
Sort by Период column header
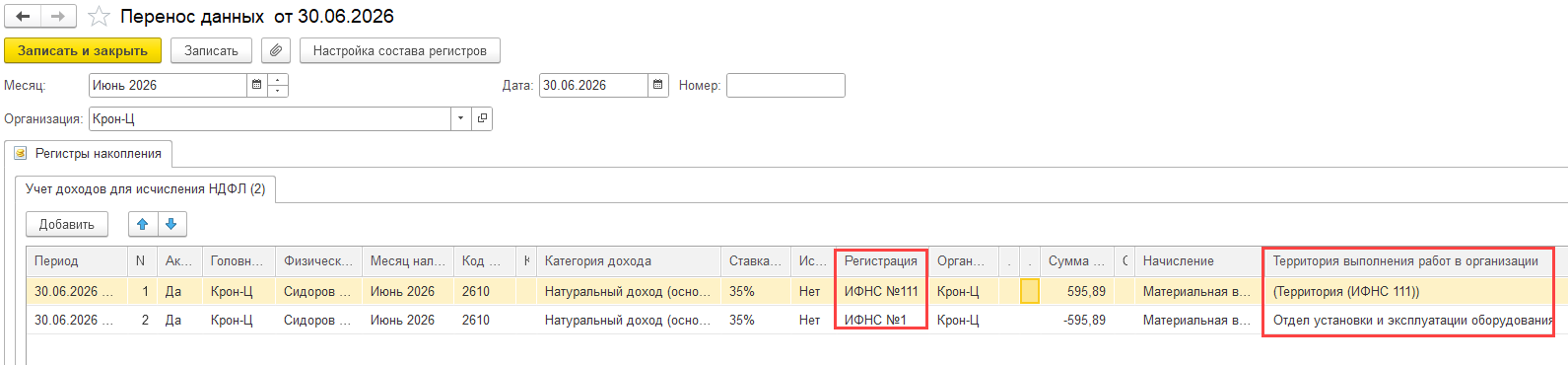pos(77,261)
